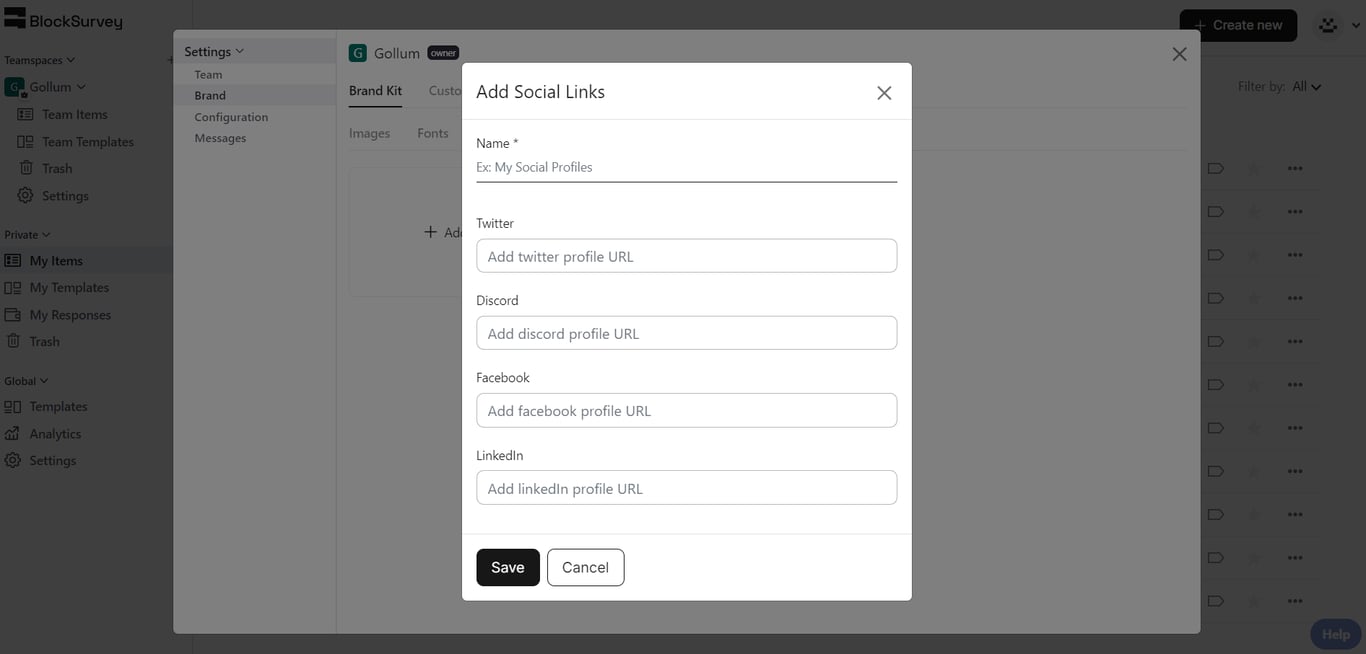Switch to the Brand Kit tab
The width and height of the screenshot is (1366, 654).
[375, 91]
